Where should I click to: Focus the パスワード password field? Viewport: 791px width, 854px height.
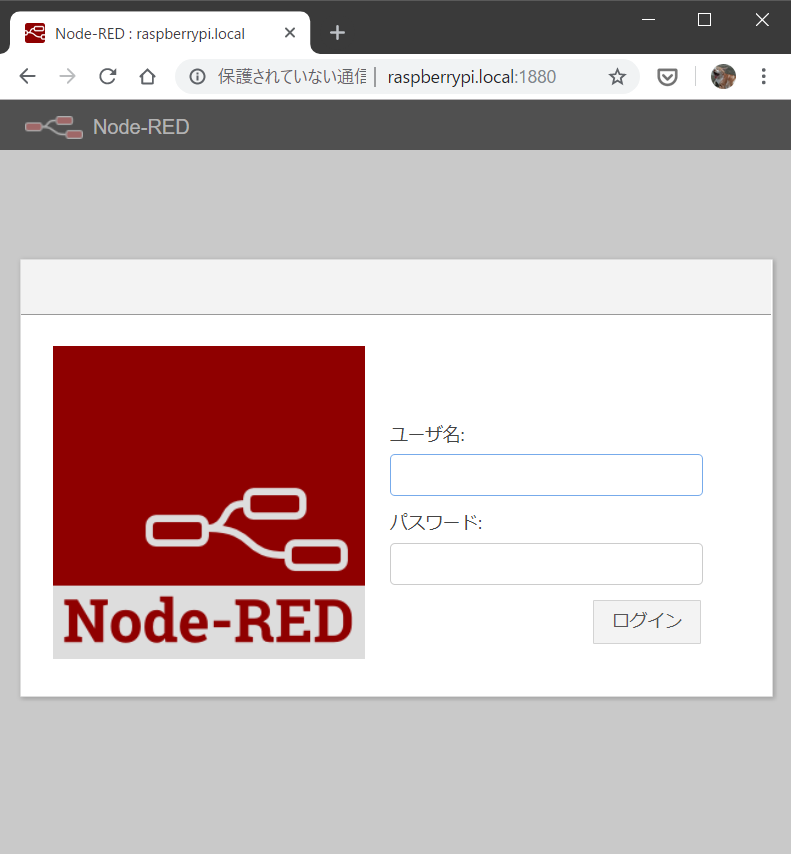coord(546,564)
